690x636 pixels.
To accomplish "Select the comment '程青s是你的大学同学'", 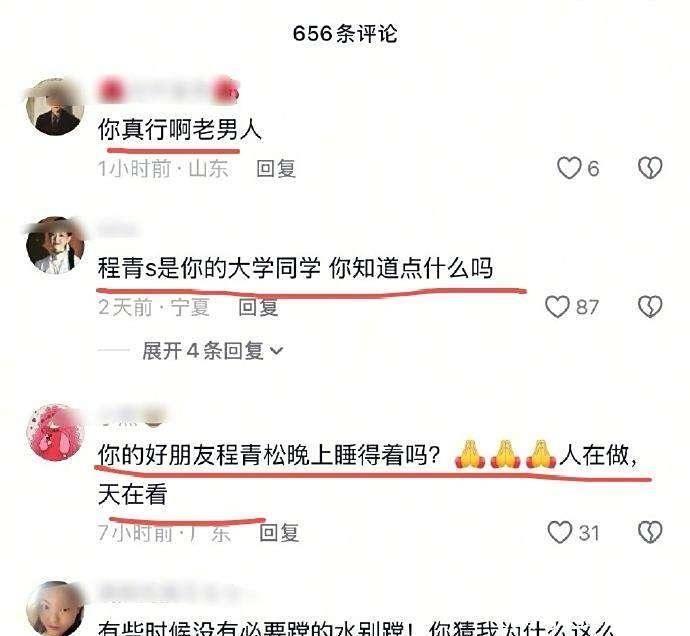I will [295, 268].
